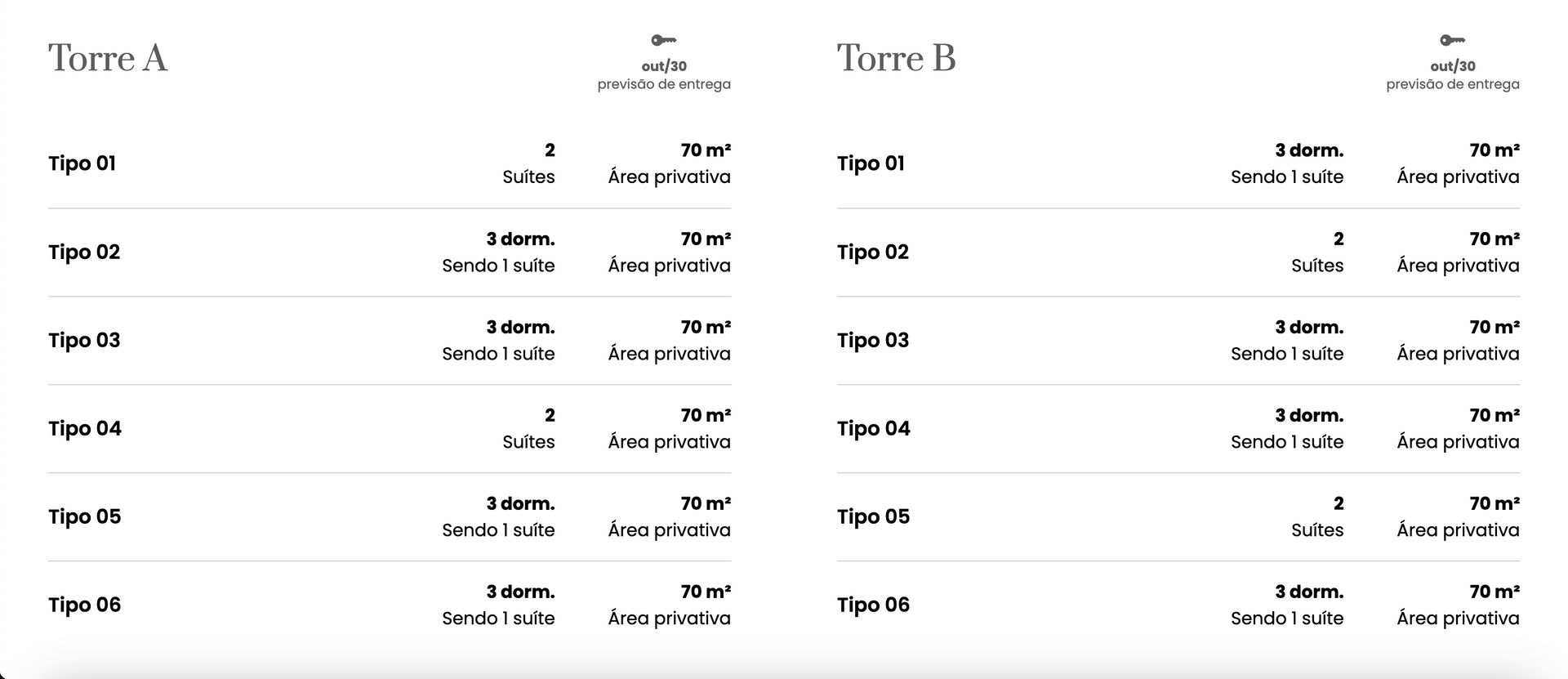Click 2 Suítes label of Torre B Tipo 05

pyautogui.click(x=1317, y=517)
